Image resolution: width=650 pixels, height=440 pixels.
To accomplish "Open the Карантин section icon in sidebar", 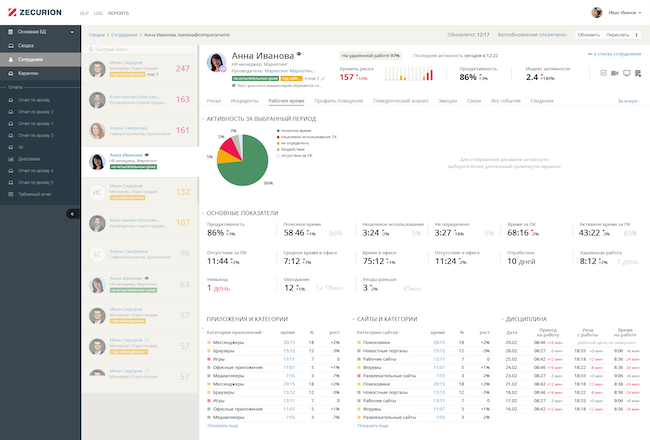I will click(10, 74).
